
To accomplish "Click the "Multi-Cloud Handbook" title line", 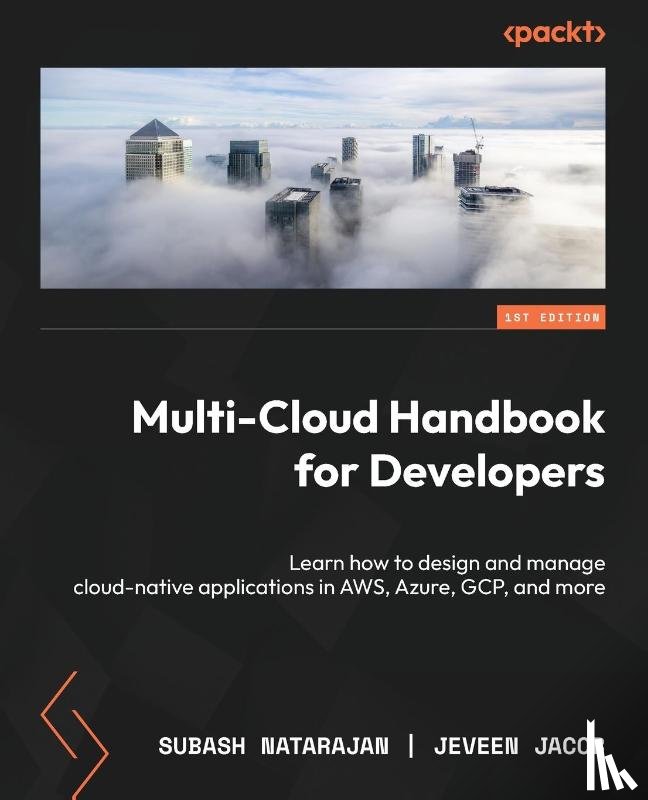I will [x=368, y=418].
